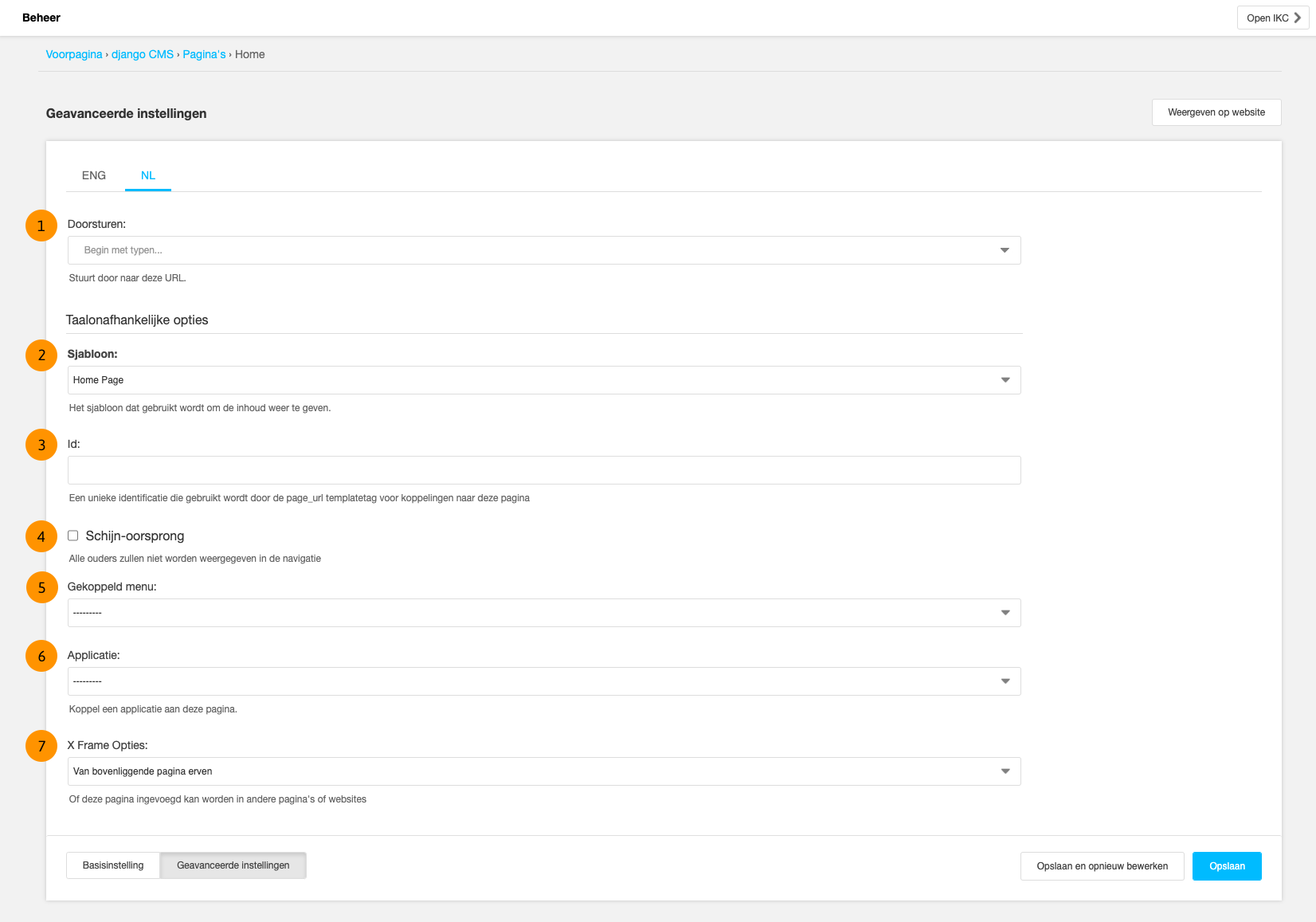The width and height of the screenshot is (1316, 922).
Task: Open the Applicatie dropdown
Action: click(x=543, y=681)
